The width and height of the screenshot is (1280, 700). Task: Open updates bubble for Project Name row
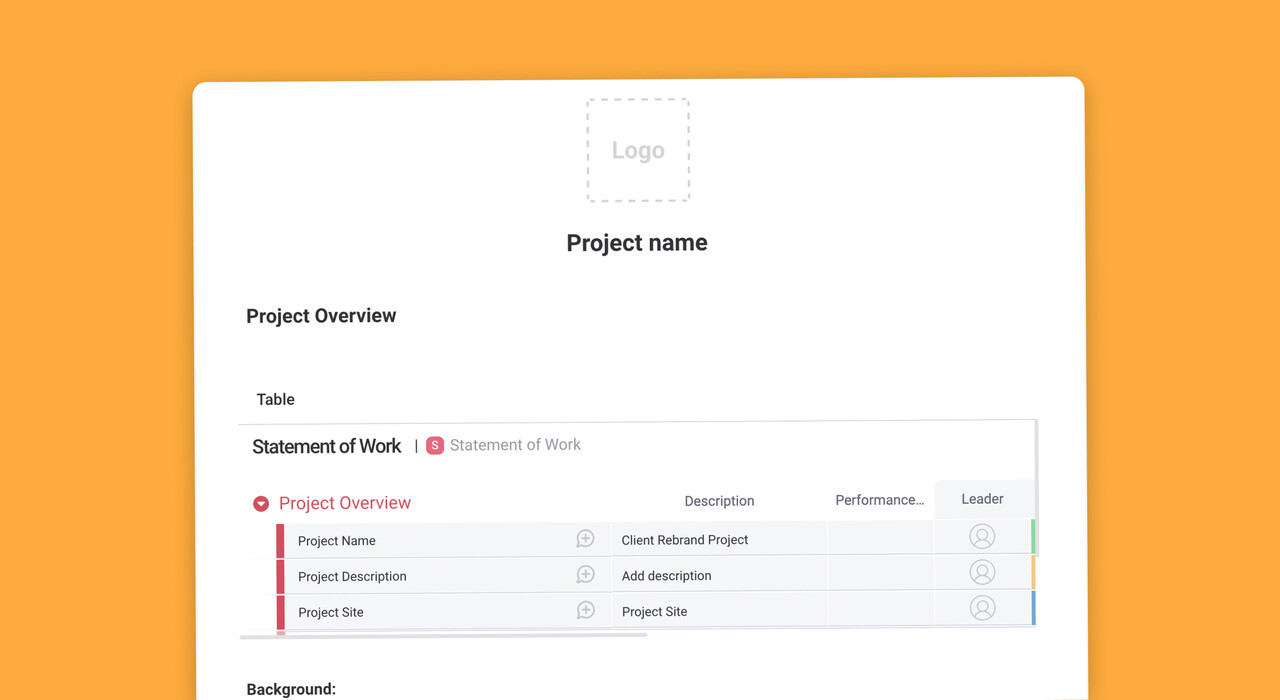click(x=585, y=539)
